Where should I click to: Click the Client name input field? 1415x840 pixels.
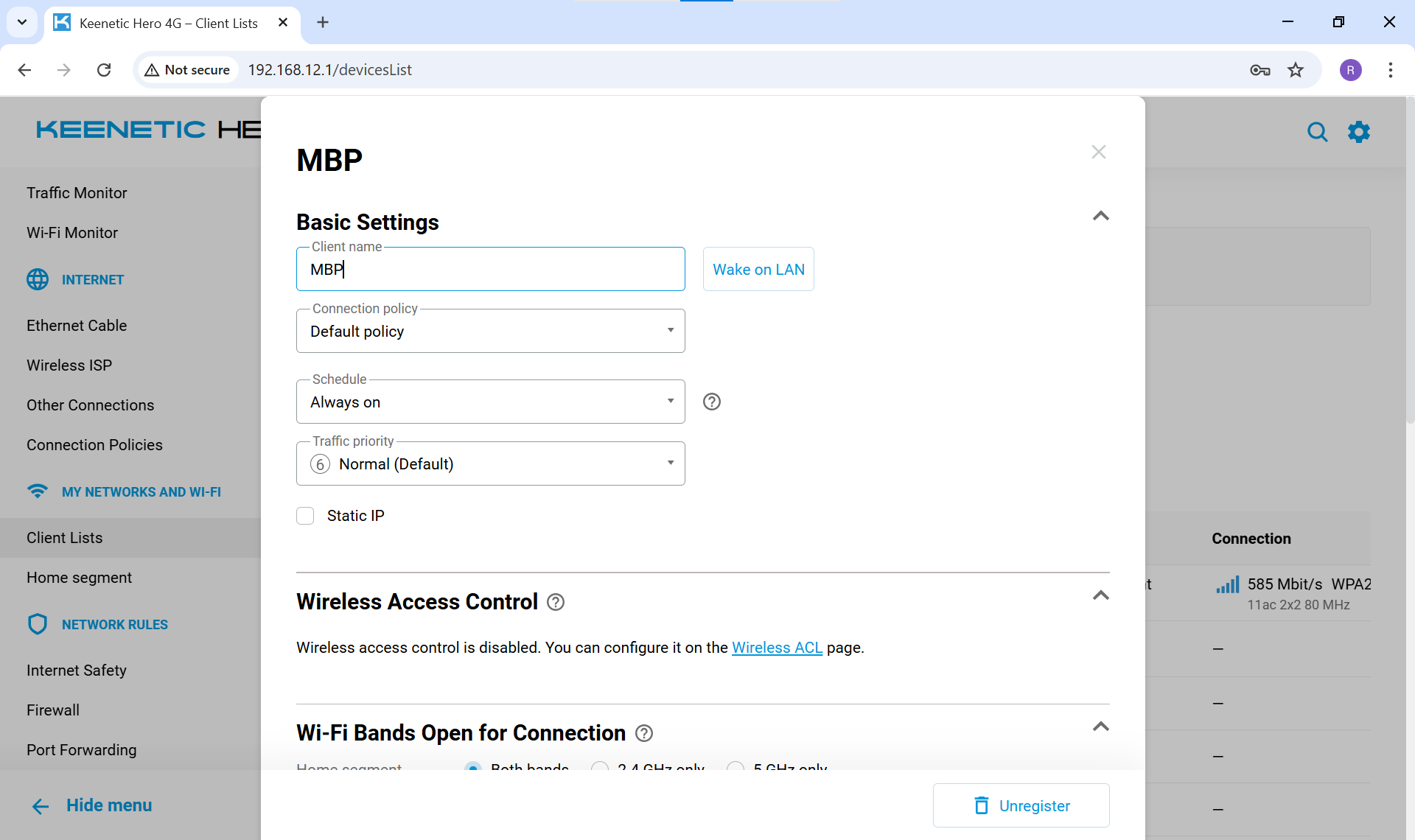(490, 270)
